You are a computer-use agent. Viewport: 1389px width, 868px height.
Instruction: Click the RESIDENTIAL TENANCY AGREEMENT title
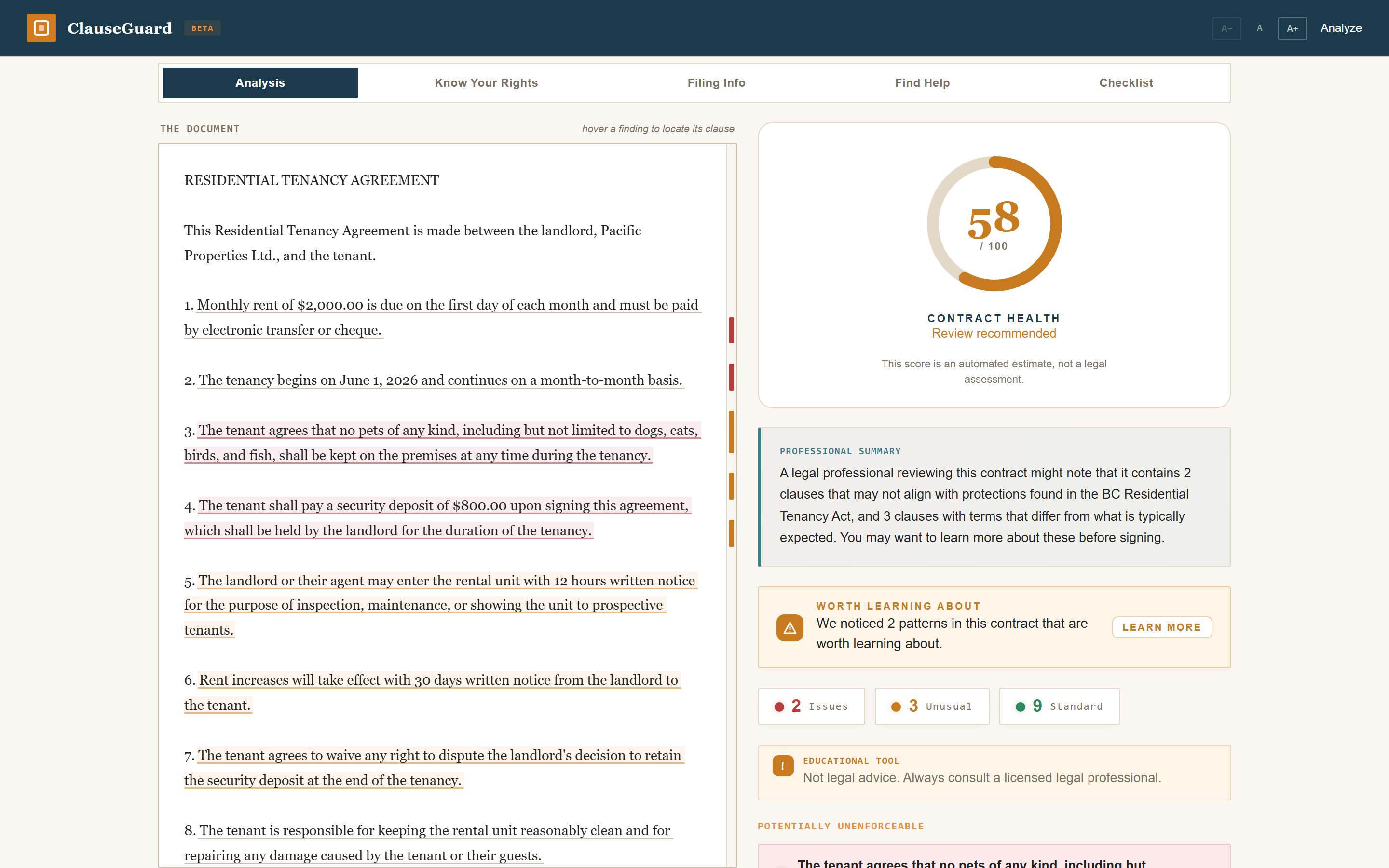(x=312, y=180)
